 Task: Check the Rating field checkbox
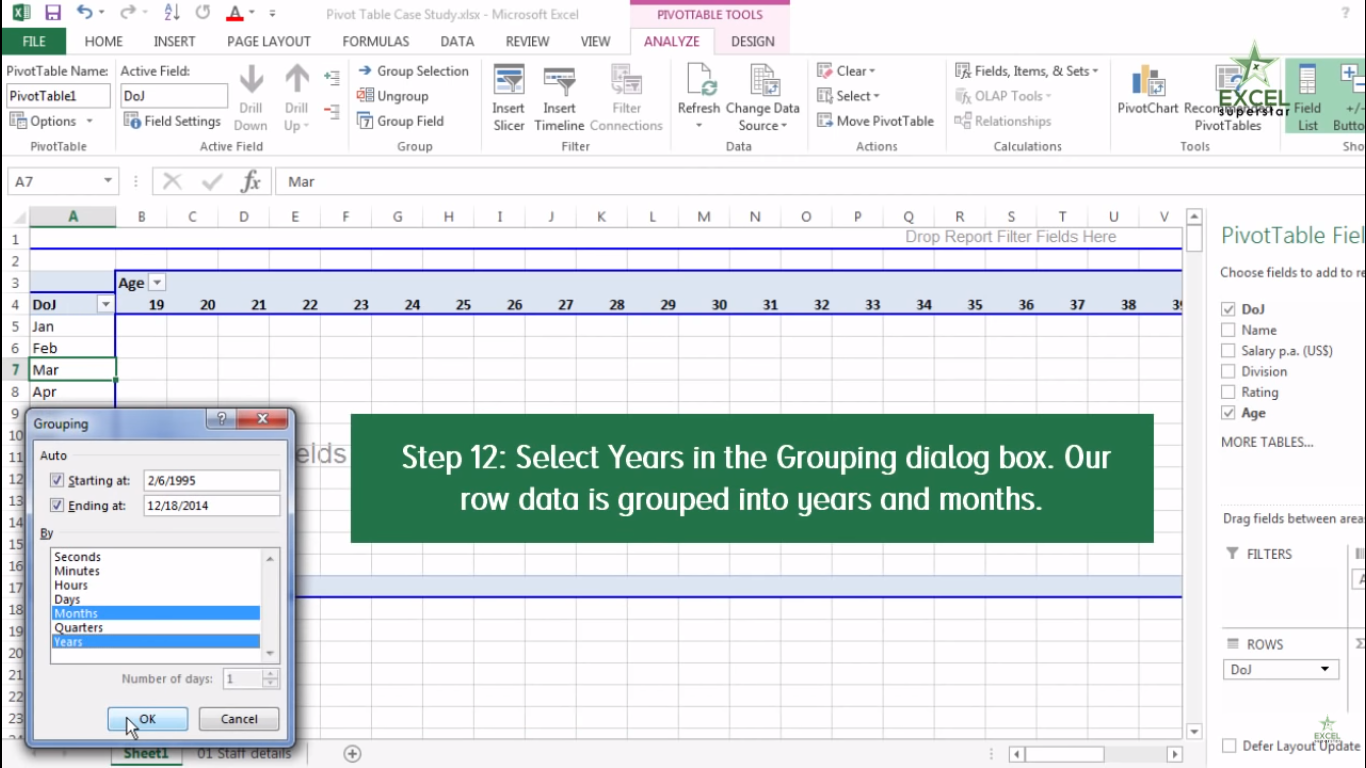(x=1228, y=393)
